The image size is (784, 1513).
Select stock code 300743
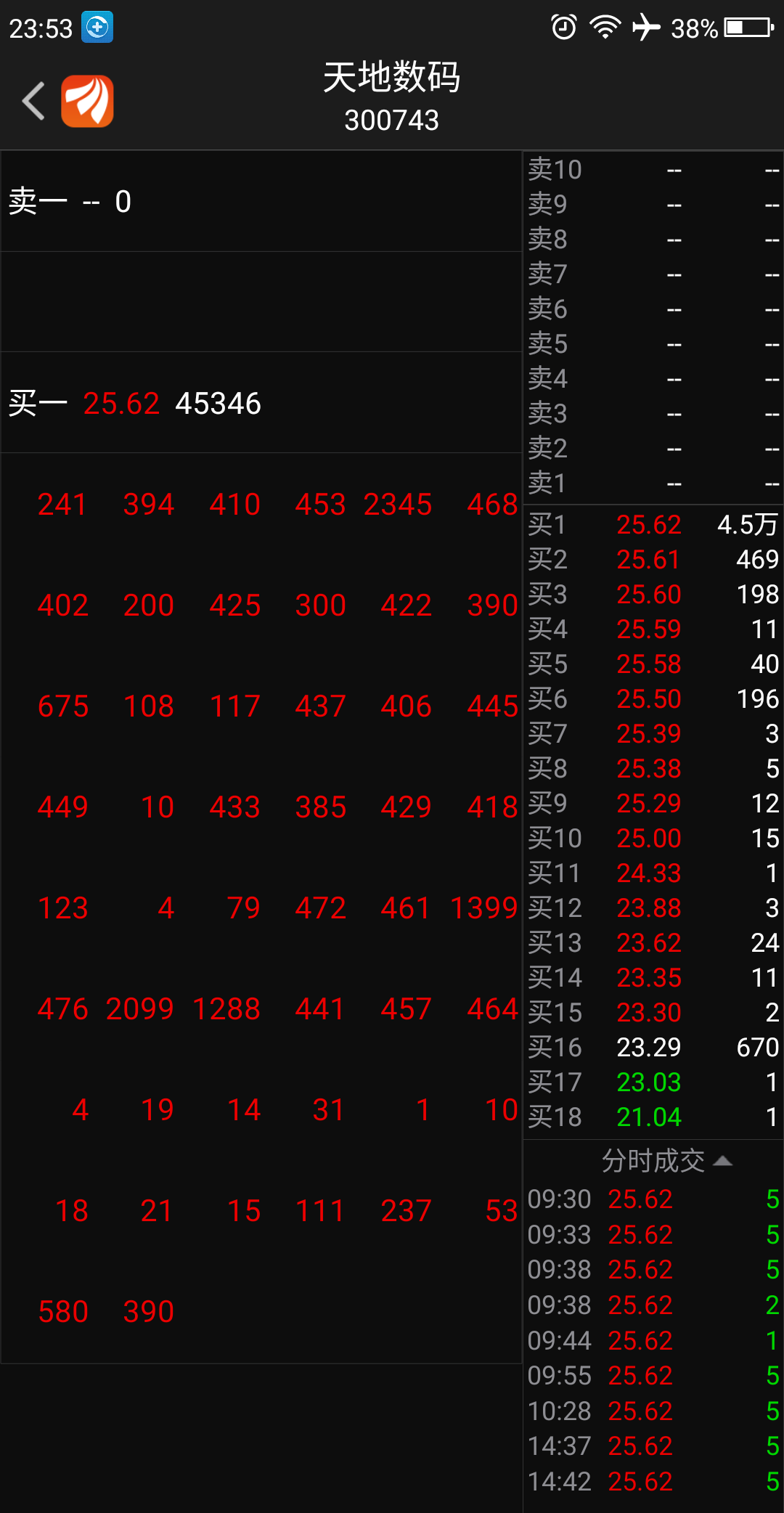click(392, 120)
